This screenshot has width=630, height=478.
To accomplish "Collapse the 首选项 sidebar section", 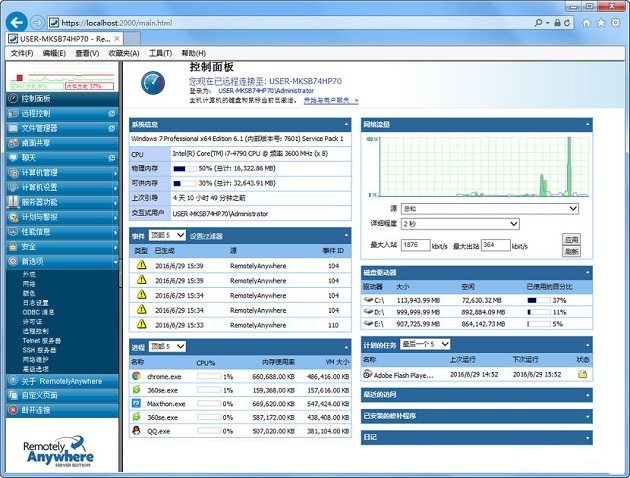I will tap(115, 260).
